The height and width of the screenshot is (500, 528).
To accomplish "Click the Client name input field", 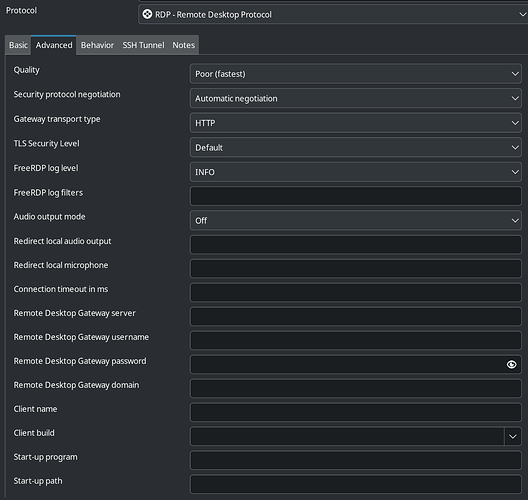I will (x=356, y=412).
